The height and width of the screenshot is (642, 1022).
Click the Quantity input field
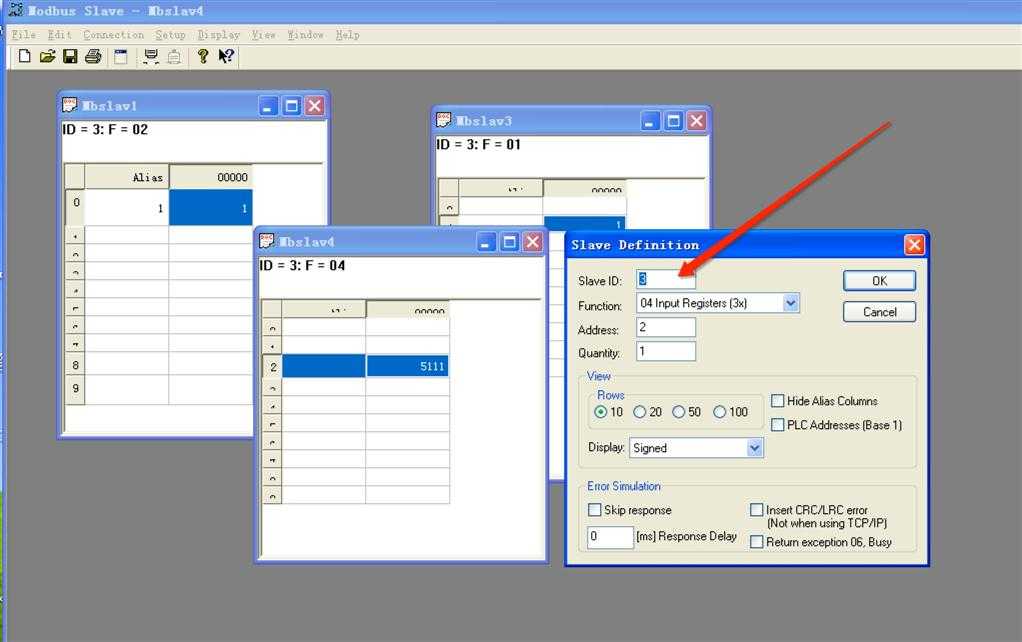click(x=665, y=351)
